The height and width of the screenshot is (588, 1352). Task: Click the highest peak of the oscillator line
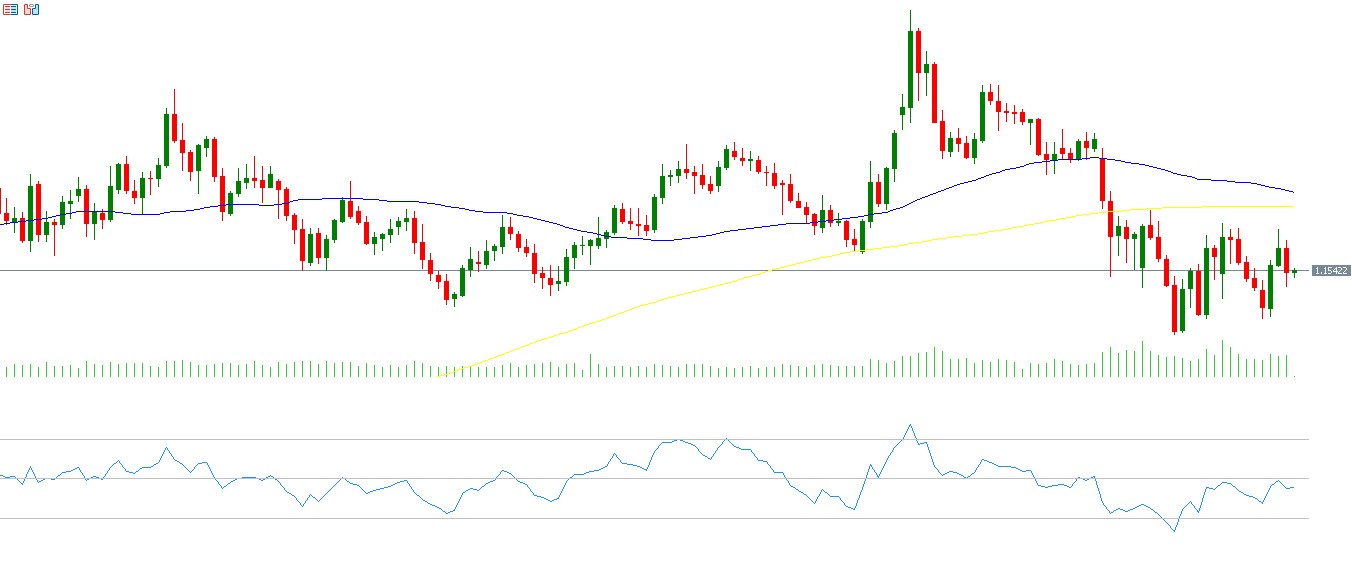(x=909, y=425)
